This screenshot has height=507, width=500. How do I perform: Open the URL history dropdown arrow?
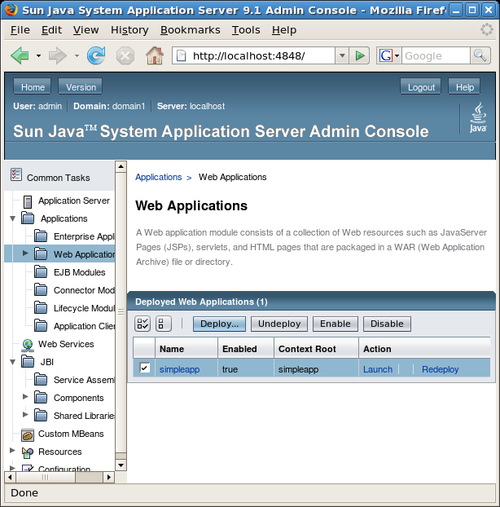342,56
